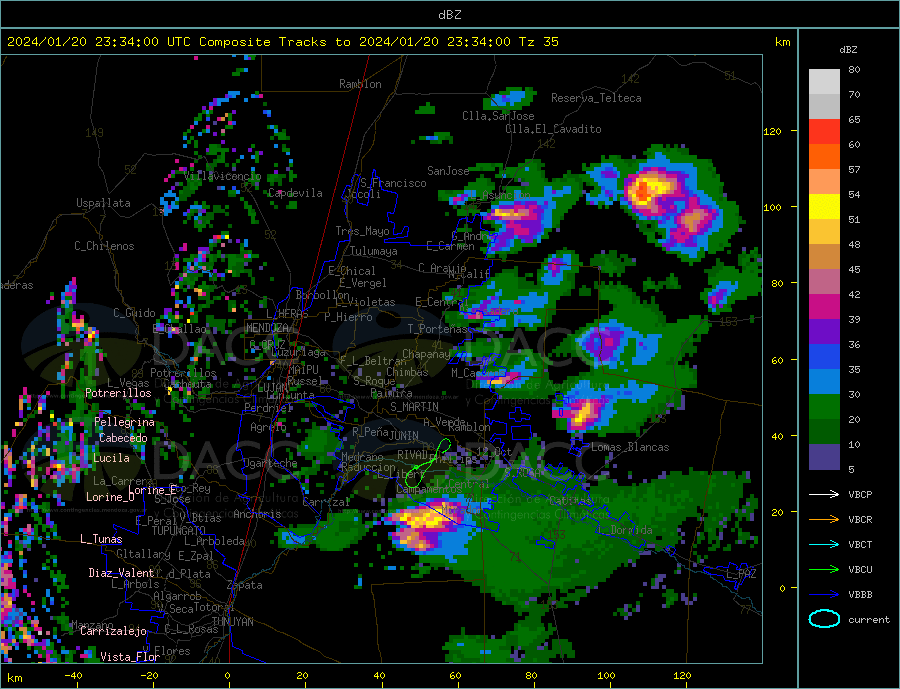This screenshot has width=900, height=689.
Task: Click the 'Vista_Flor' label
Action: [x=130, y=657]
